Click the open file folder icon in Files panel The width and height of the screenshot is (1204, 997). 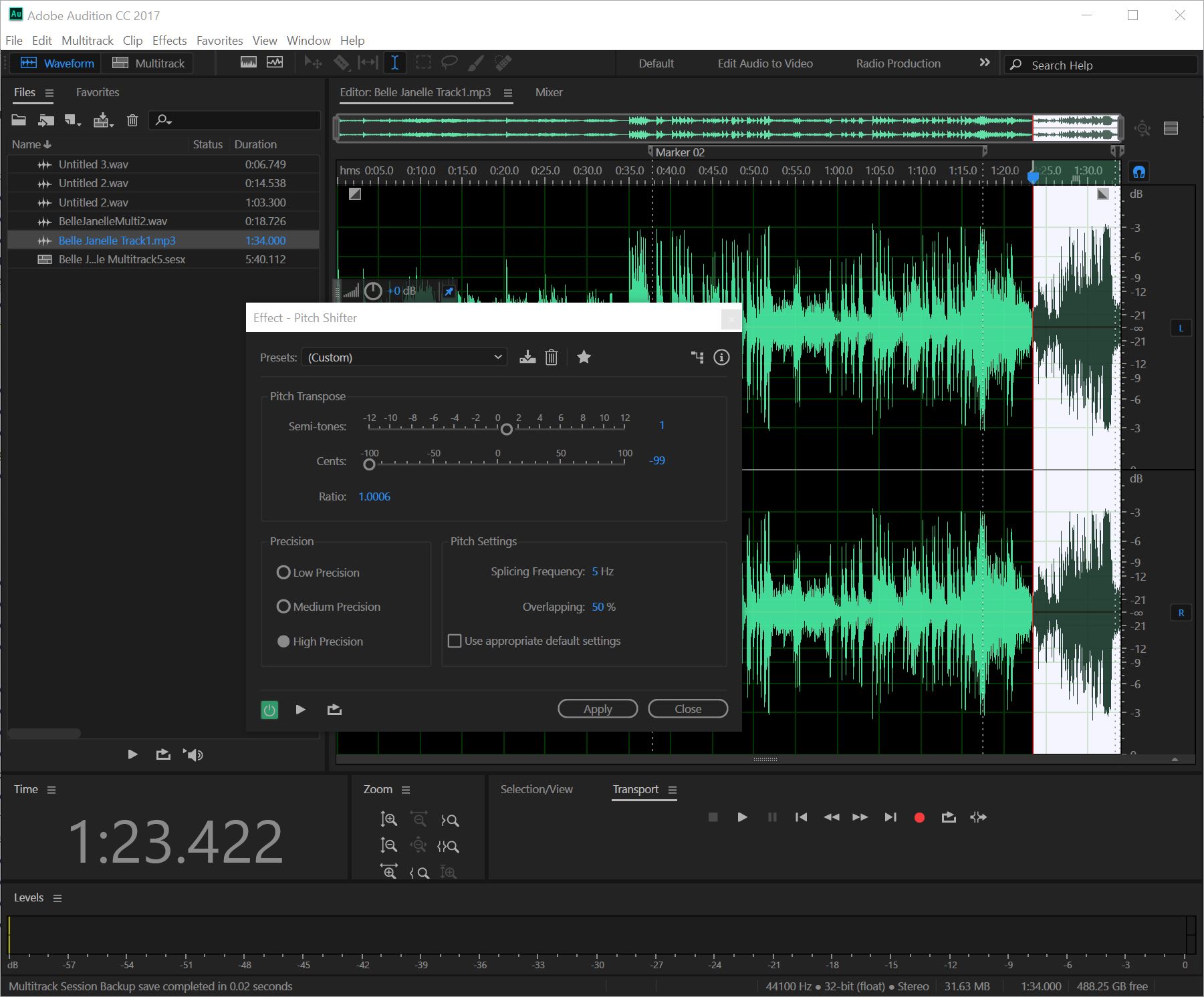(x=19, y=120)
